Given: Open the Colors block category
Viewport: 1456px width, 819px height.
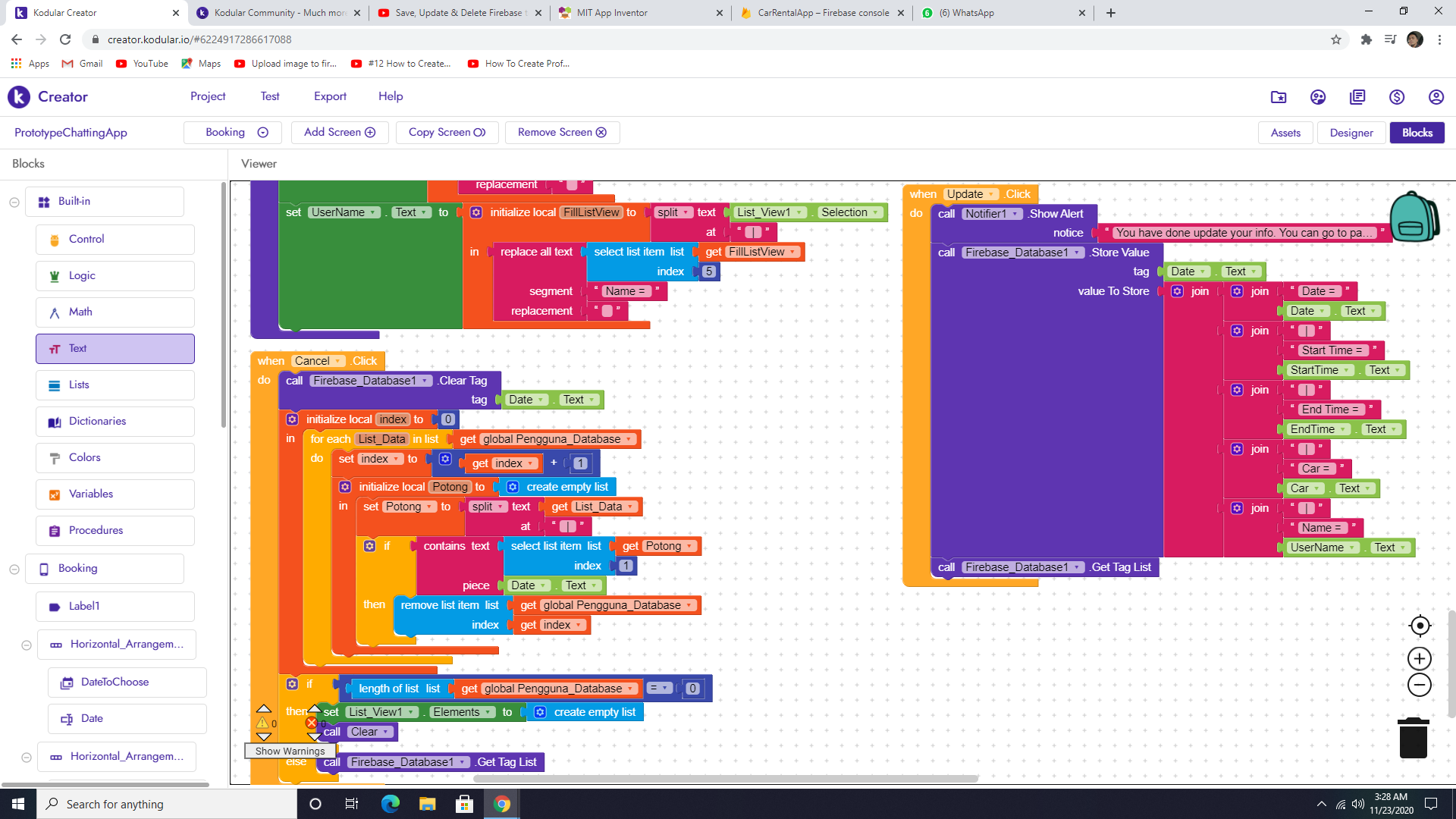Looking at the screenshot, I should [84, 457].
